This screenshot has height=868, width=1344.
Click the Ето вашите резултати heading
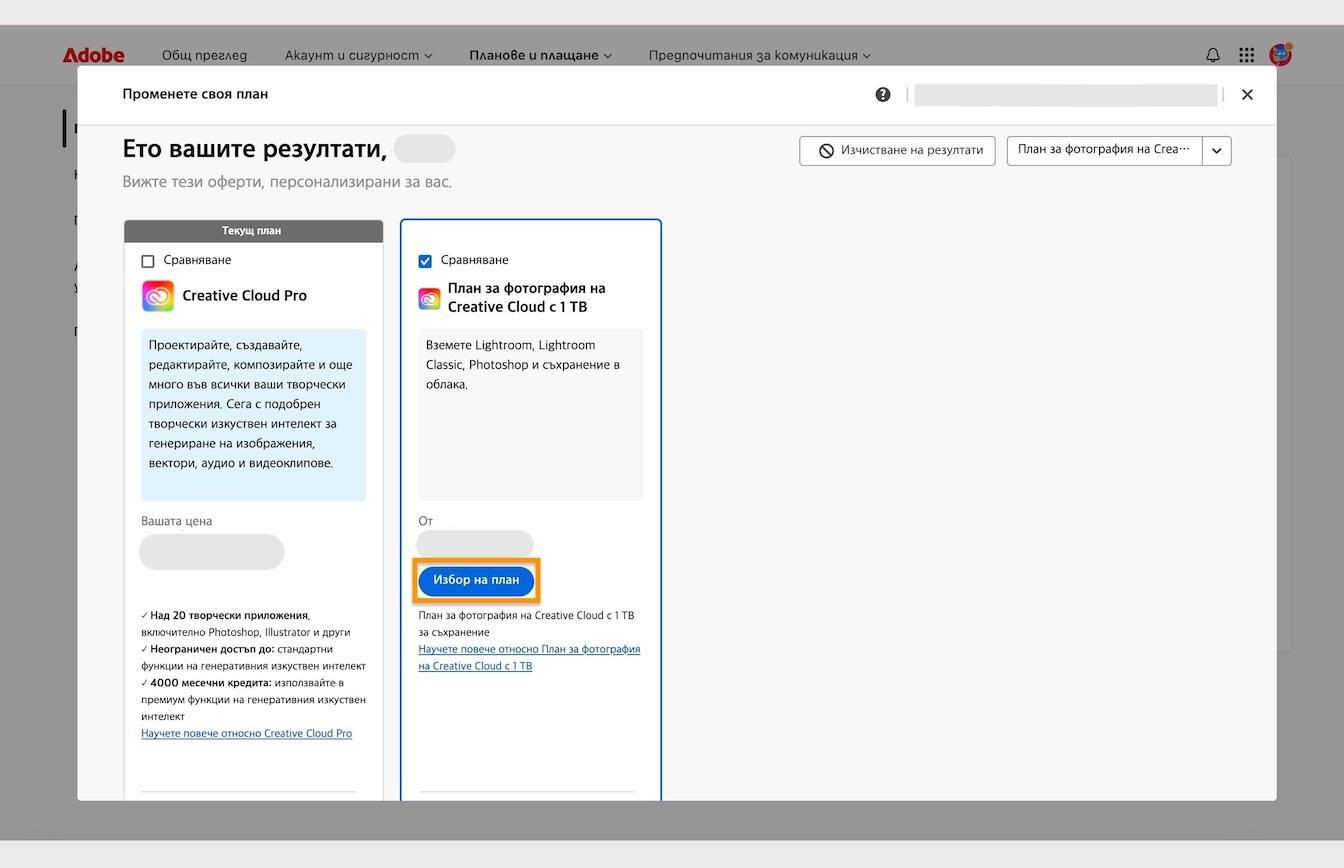click(x=254, y=149)
